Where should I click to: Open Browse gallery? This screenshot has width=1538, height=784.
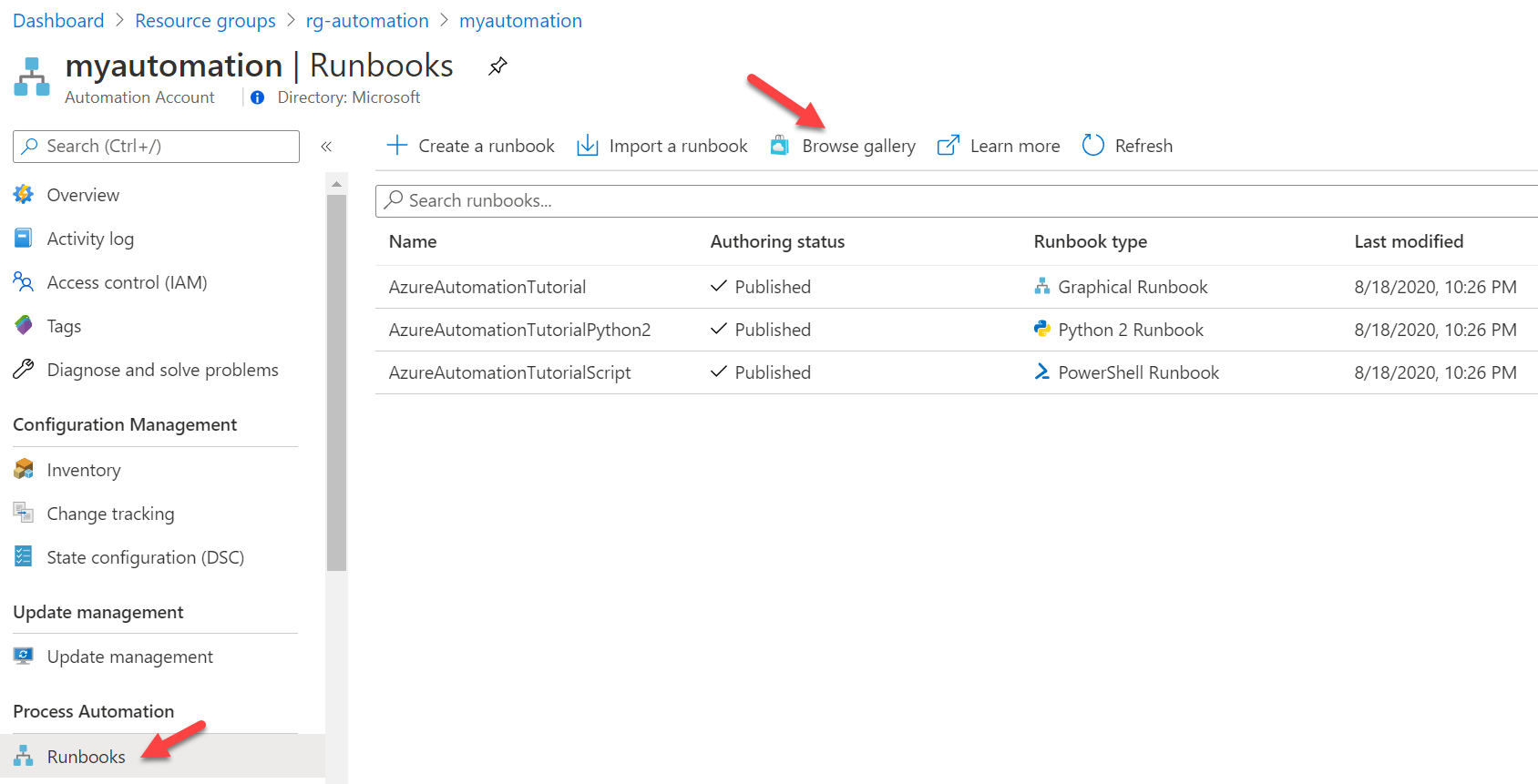[x=843, y=146]
